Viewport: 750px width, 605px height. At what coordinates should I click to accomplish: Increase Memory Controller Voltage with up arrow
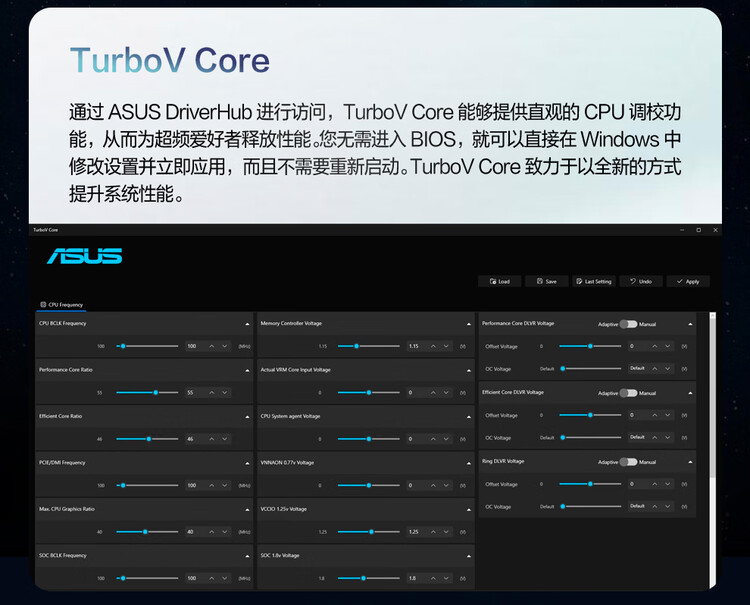[433, 346]
